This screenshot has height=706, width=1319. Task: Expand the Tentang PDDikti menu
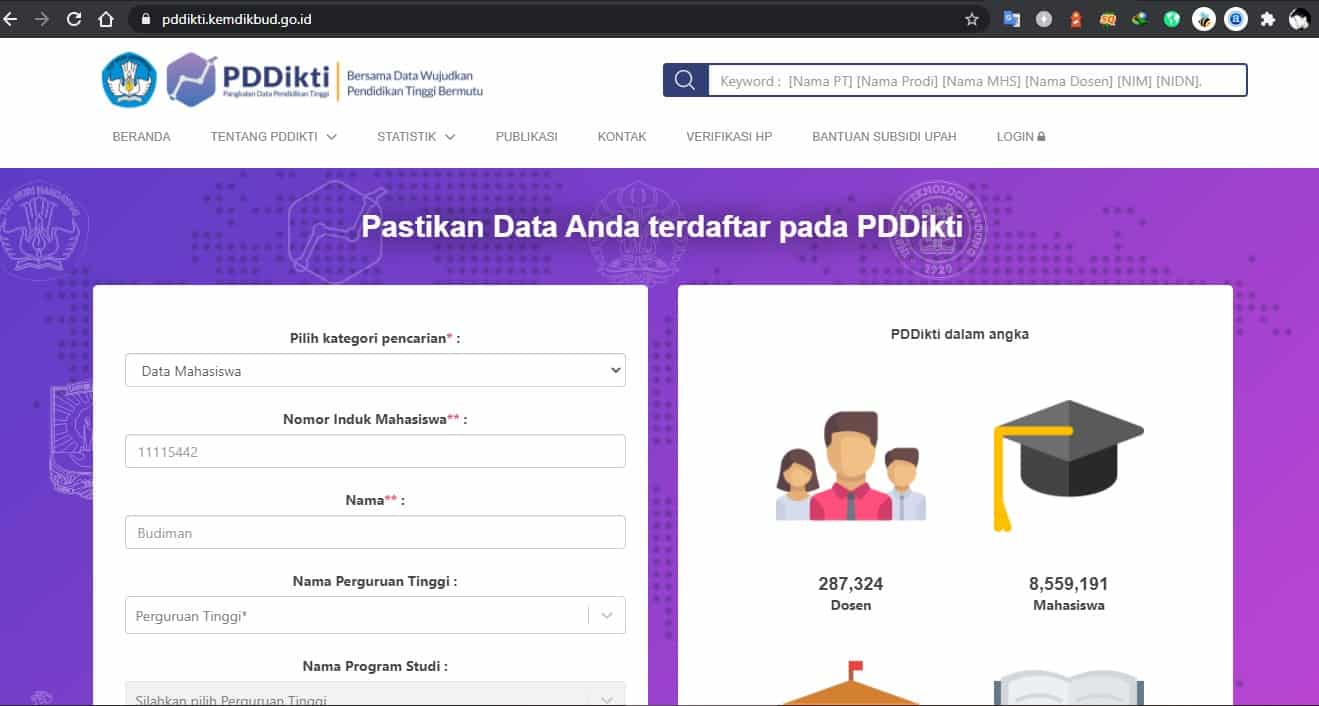pyautogui.click(x=273, y=137)
